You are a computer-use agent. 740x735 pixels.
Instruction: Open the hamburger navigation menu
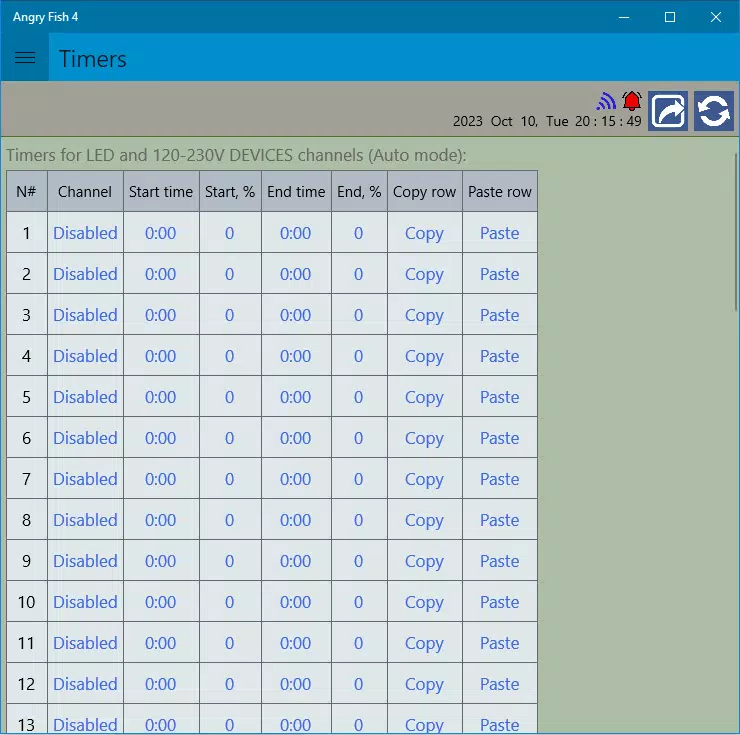pos(25,58)
